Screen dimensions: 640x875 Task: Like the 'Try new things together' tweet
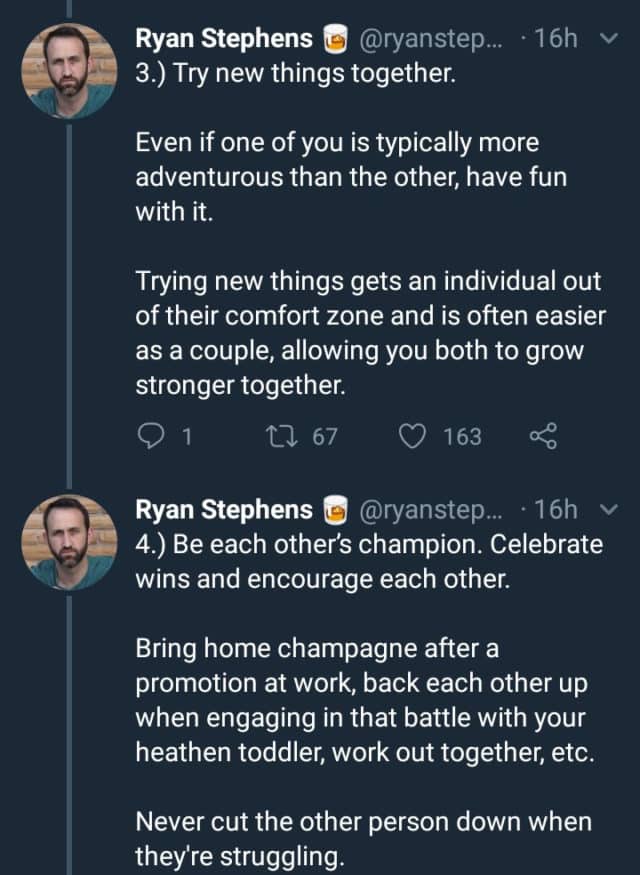pyautogui.click(x=413, y=437)
